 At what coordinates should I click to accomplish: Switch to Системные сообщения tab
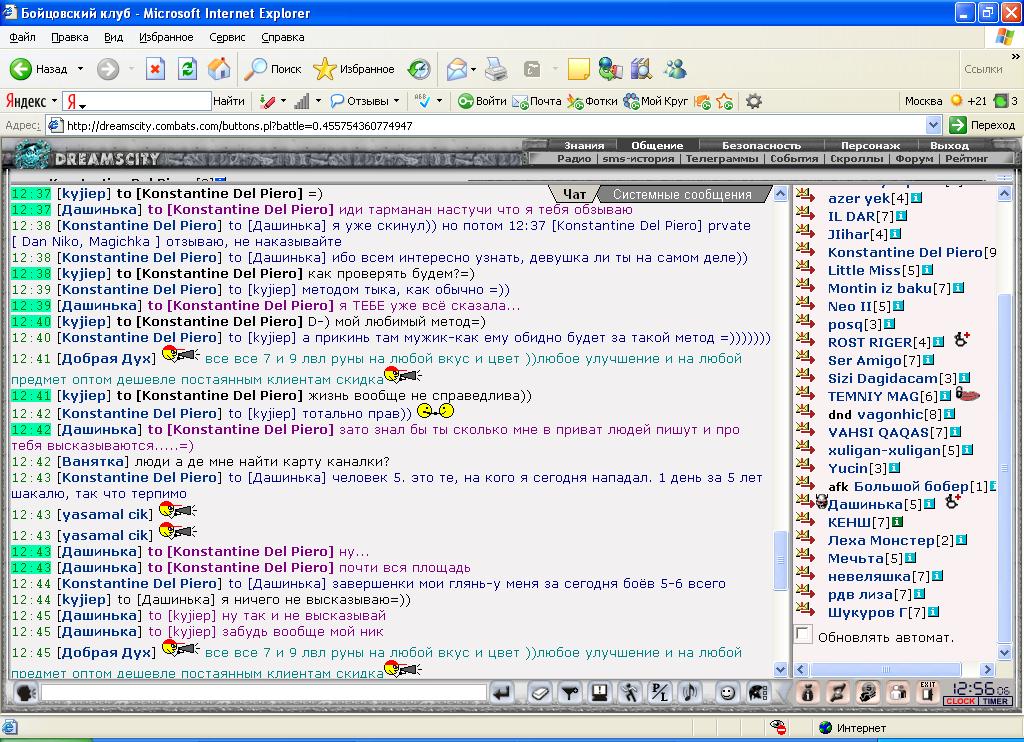(x=682, y=195)
